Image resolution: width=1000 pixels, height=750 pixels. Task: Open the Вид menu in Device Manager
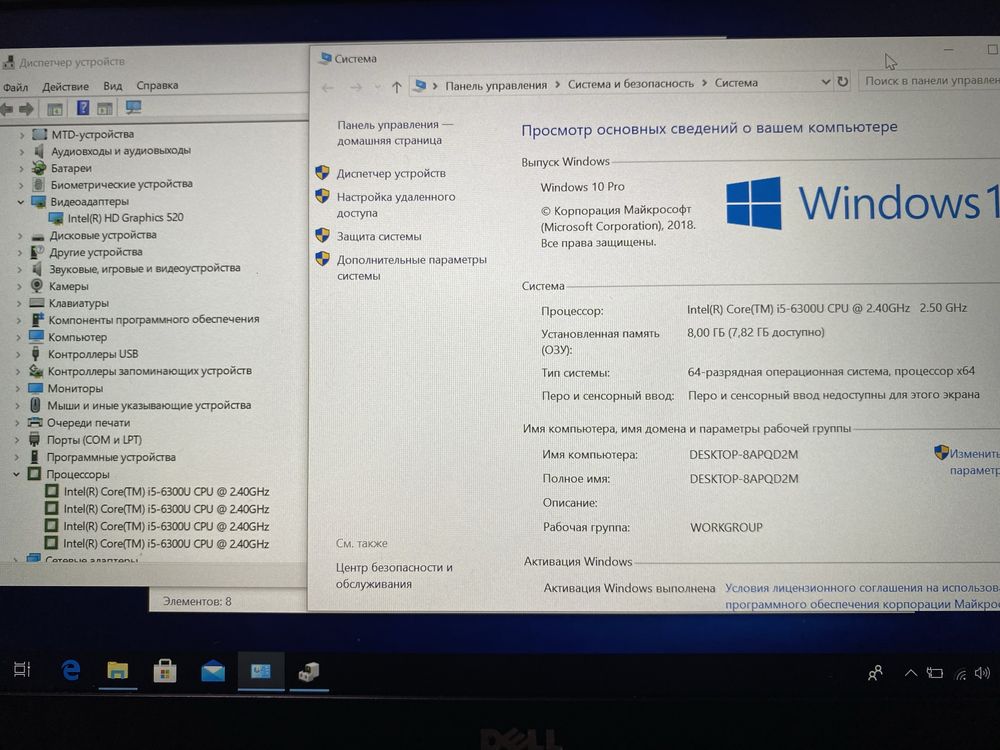click(113, 85)
